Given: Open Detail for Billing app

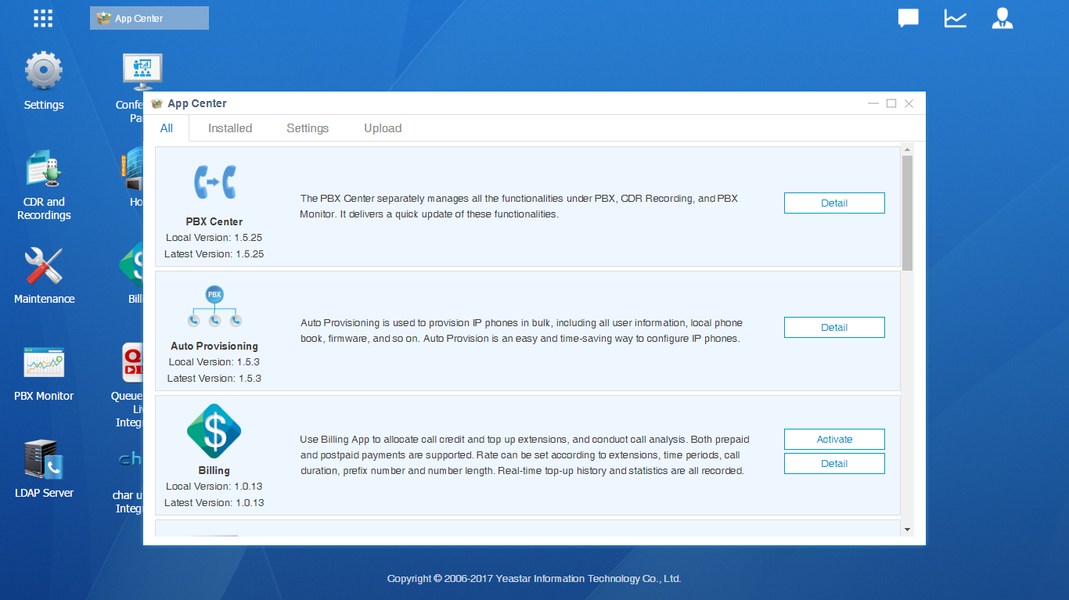Looking at the screenshot, I should click(834, 464).
